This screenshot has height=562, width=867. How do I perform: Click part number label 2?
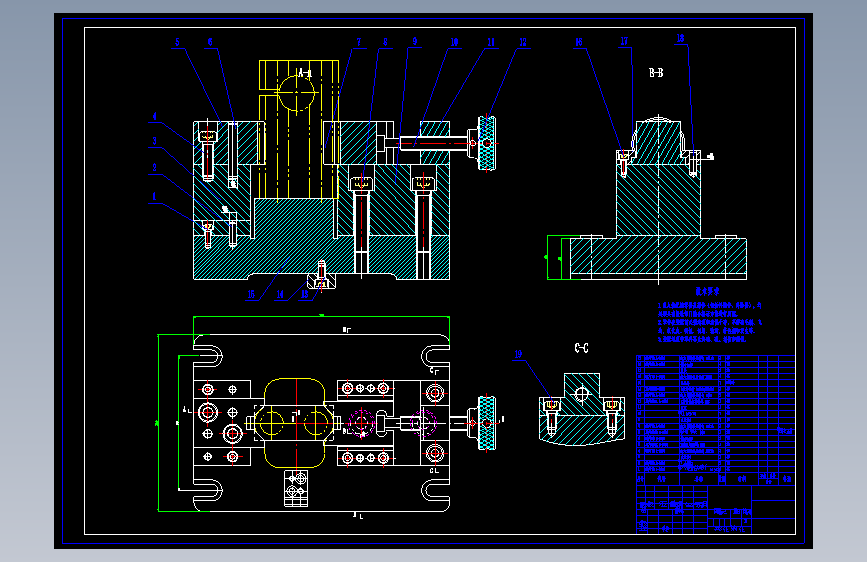(154, 168)
